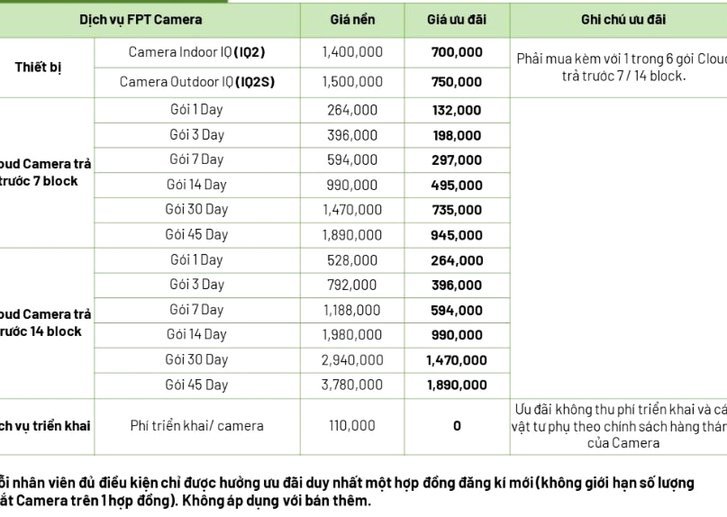Select the 264,000 base price cell
This screenshot has width=727, height=517.
(352, 110)
